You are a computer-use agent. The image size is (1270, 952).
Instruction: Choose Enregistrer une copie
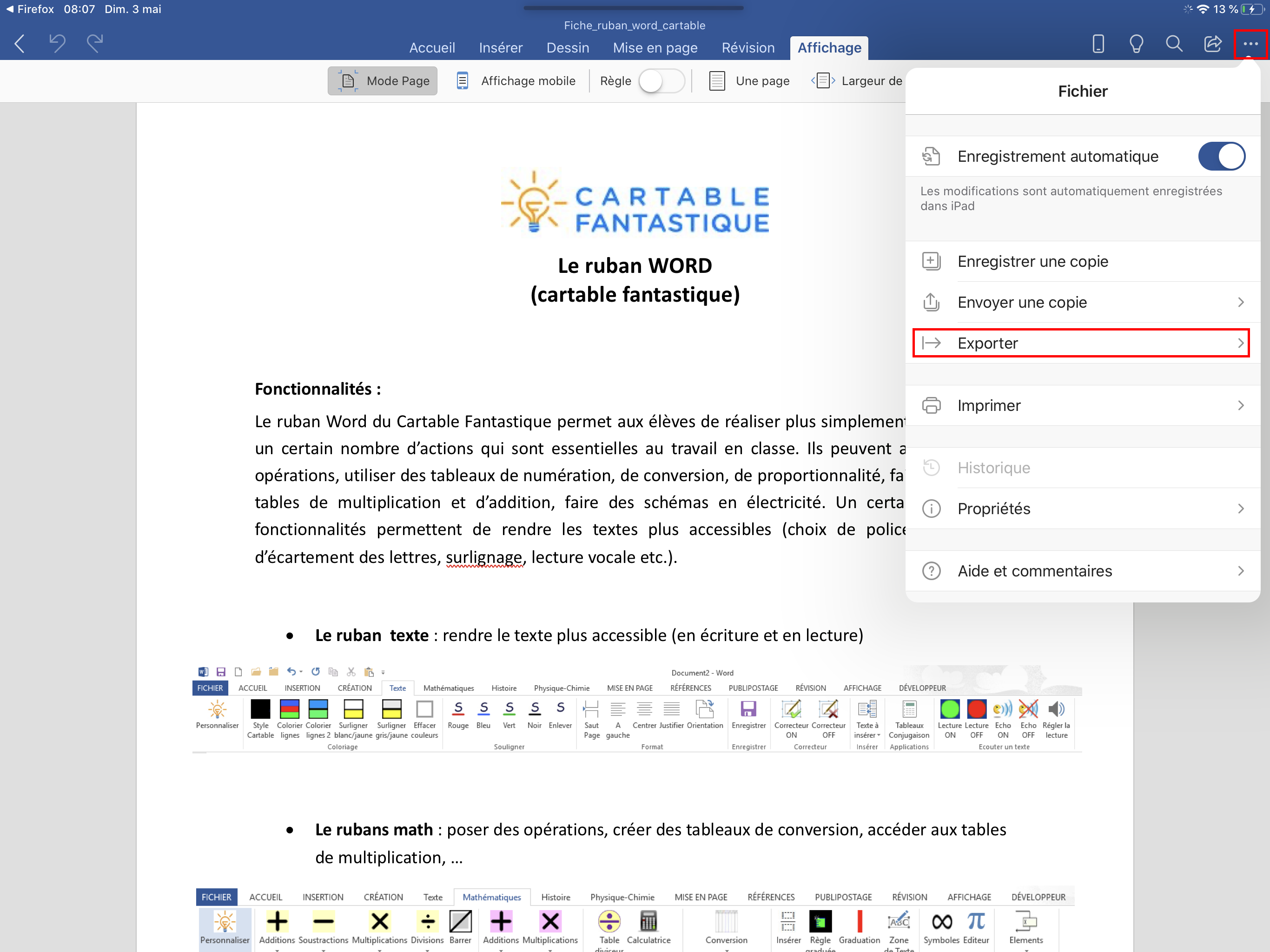pyautogui.click(x=1032, y=261)
